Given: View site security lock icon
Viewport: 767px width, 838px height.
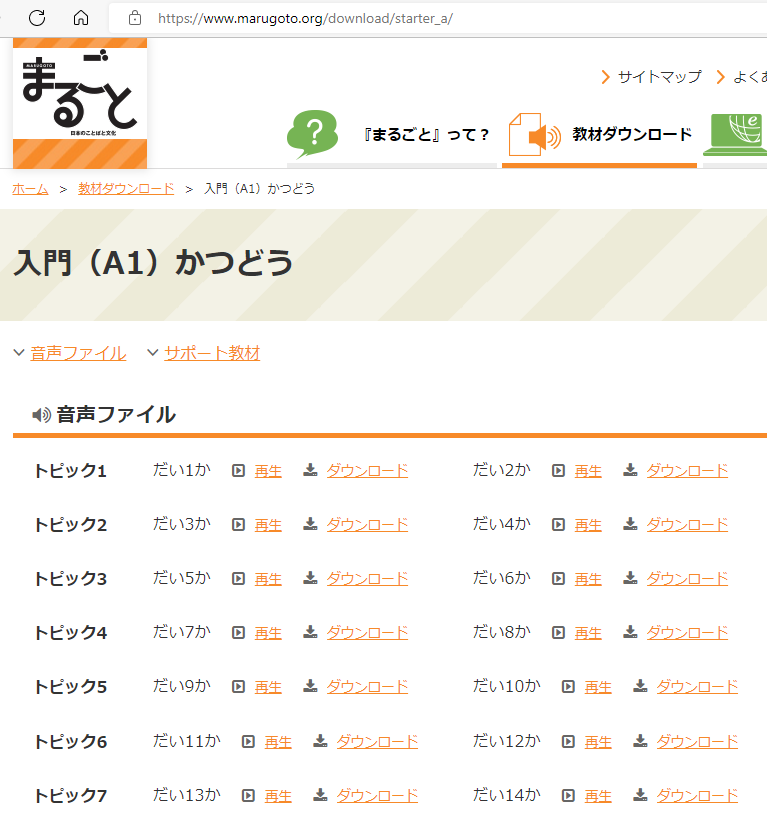Looking at the screenshot, I should click(x=135, y=18).
